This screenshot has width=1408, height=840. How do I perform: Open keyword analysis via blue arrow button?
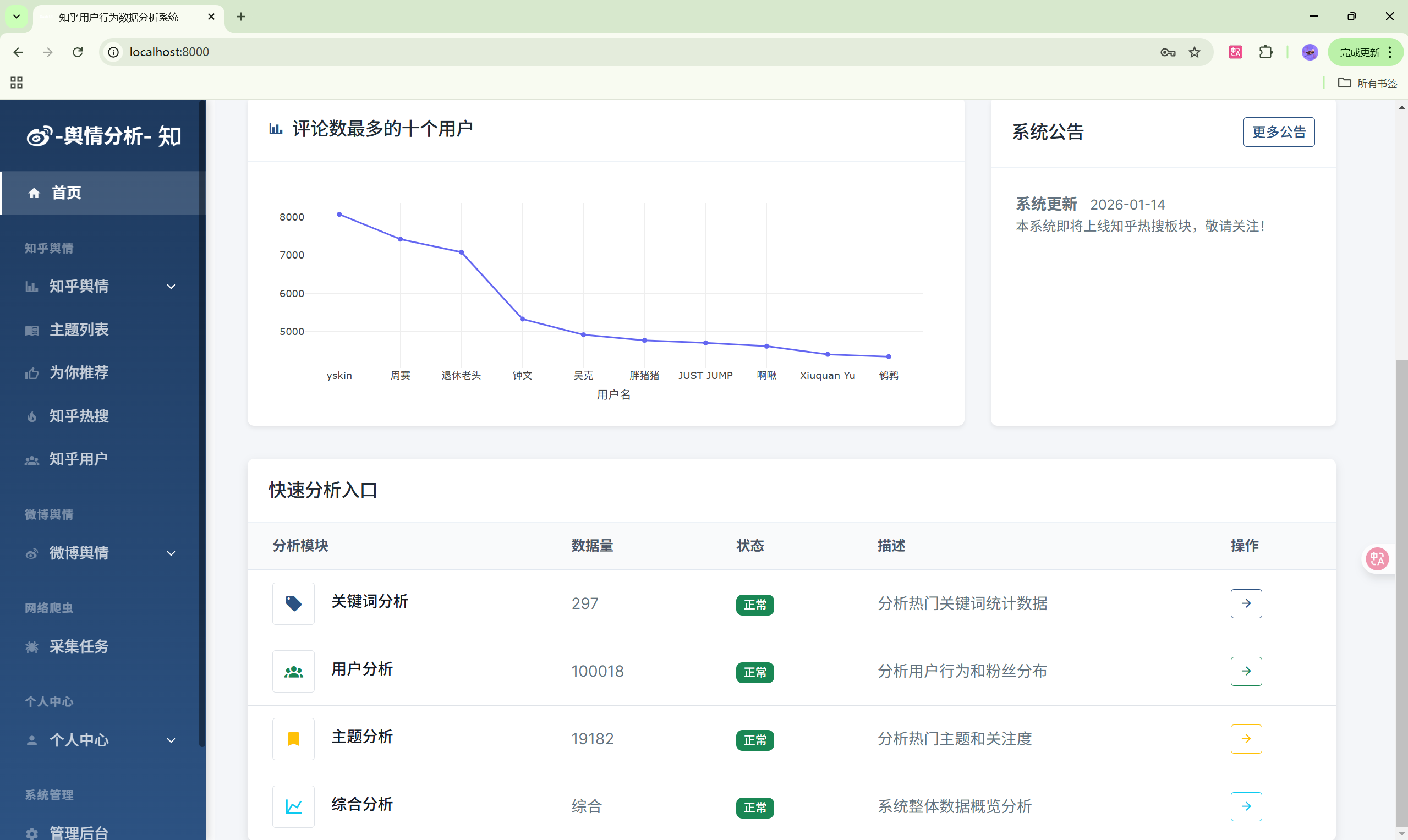tap(1246, 603)
